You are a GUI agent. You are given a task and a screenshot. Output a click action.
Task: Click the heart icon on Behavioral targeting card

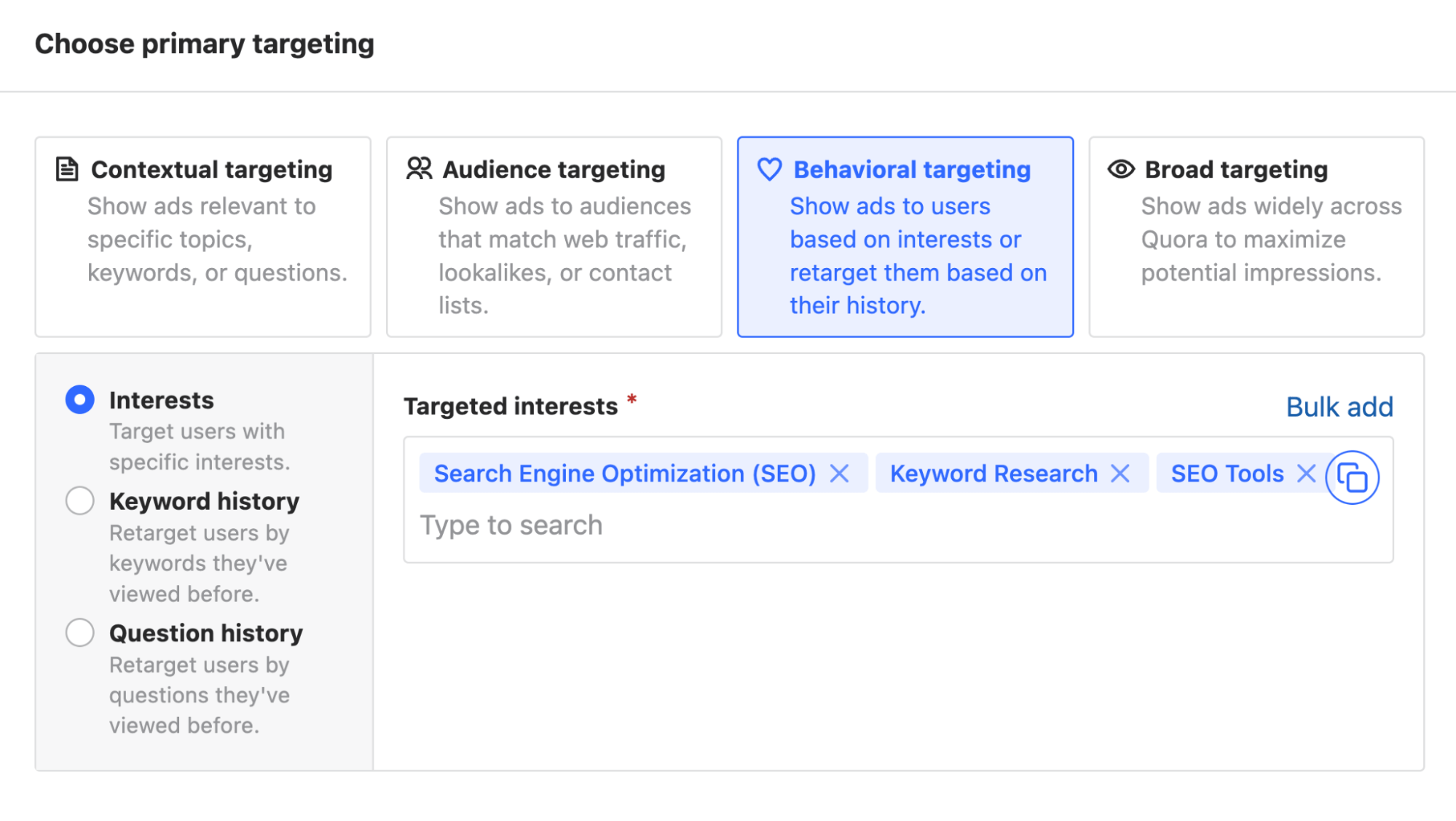769,168
